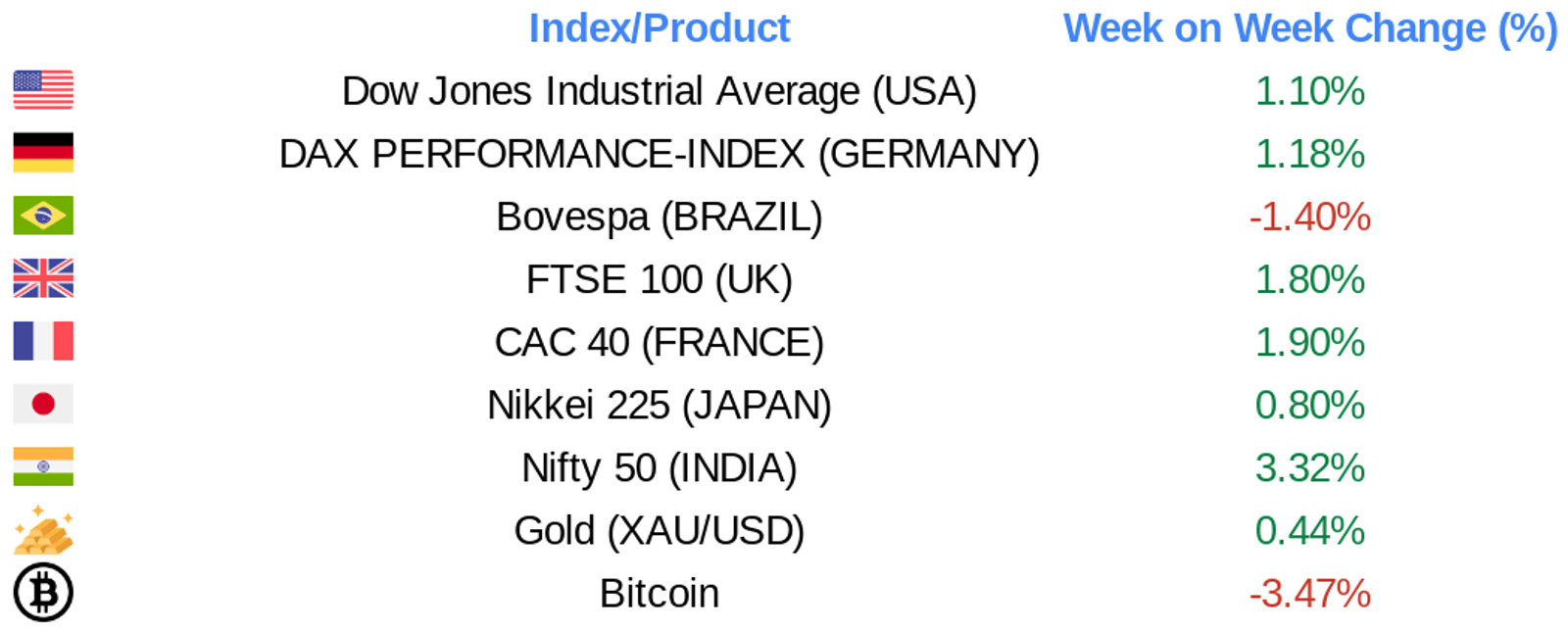Click the Nifty 50 (INDIA) label
This screenshot has height=631, width=1568.
pyautogui.click(x=660, y=467)
